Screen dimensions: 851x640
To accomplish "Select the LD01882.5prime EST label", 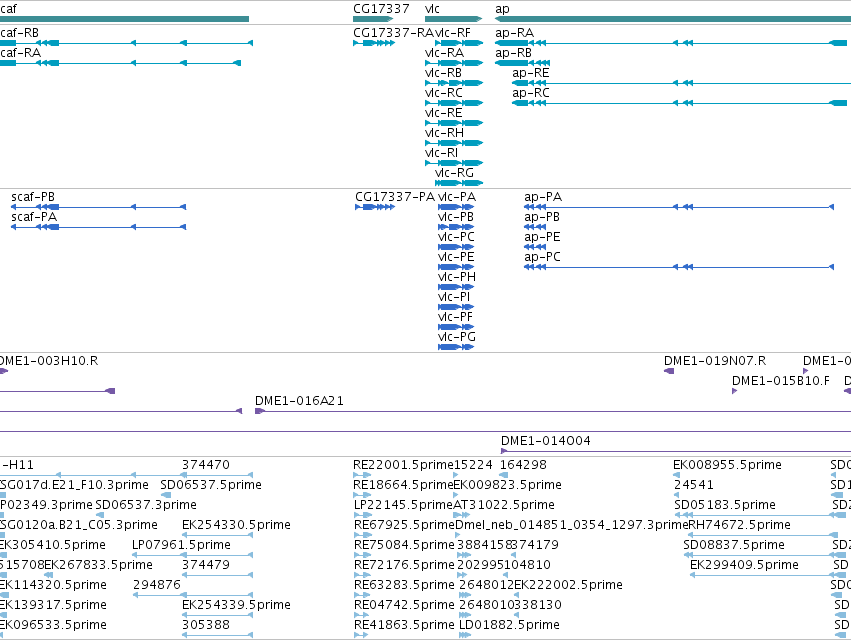I will click(x=509, y=625).
